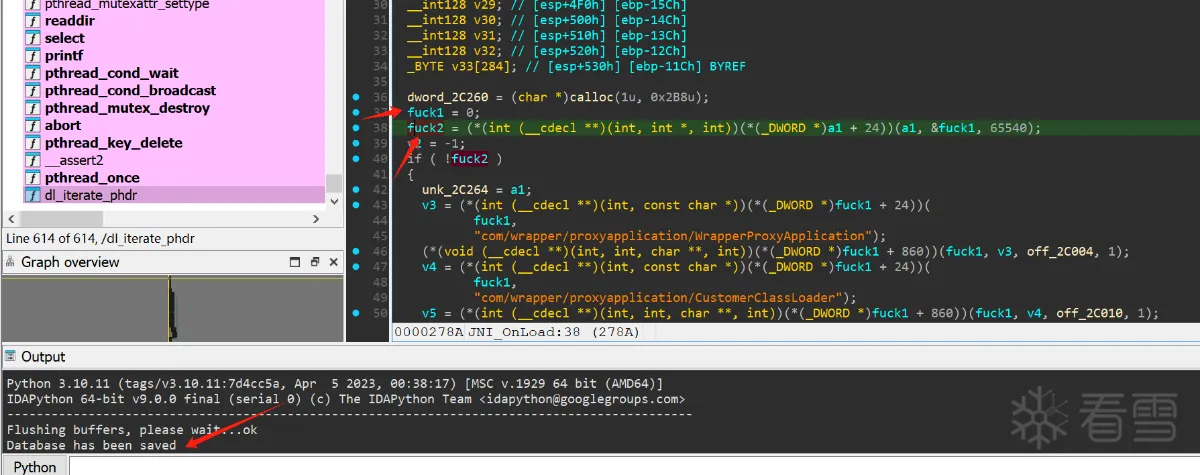Click the function icon beside select

[32, 38]
